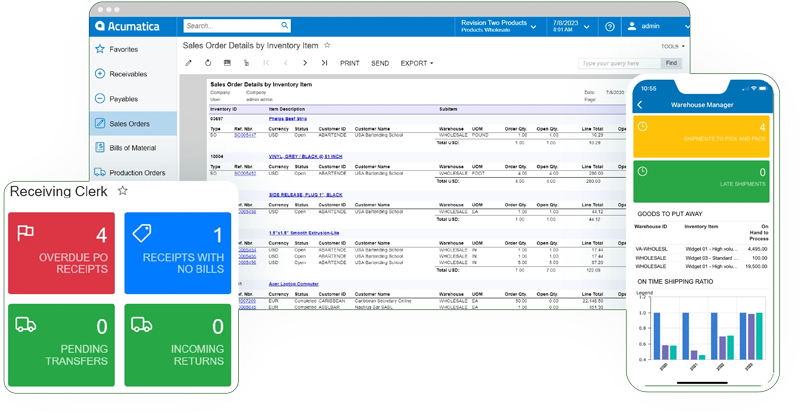Click the Production Orders truck icon

point(100,172)
